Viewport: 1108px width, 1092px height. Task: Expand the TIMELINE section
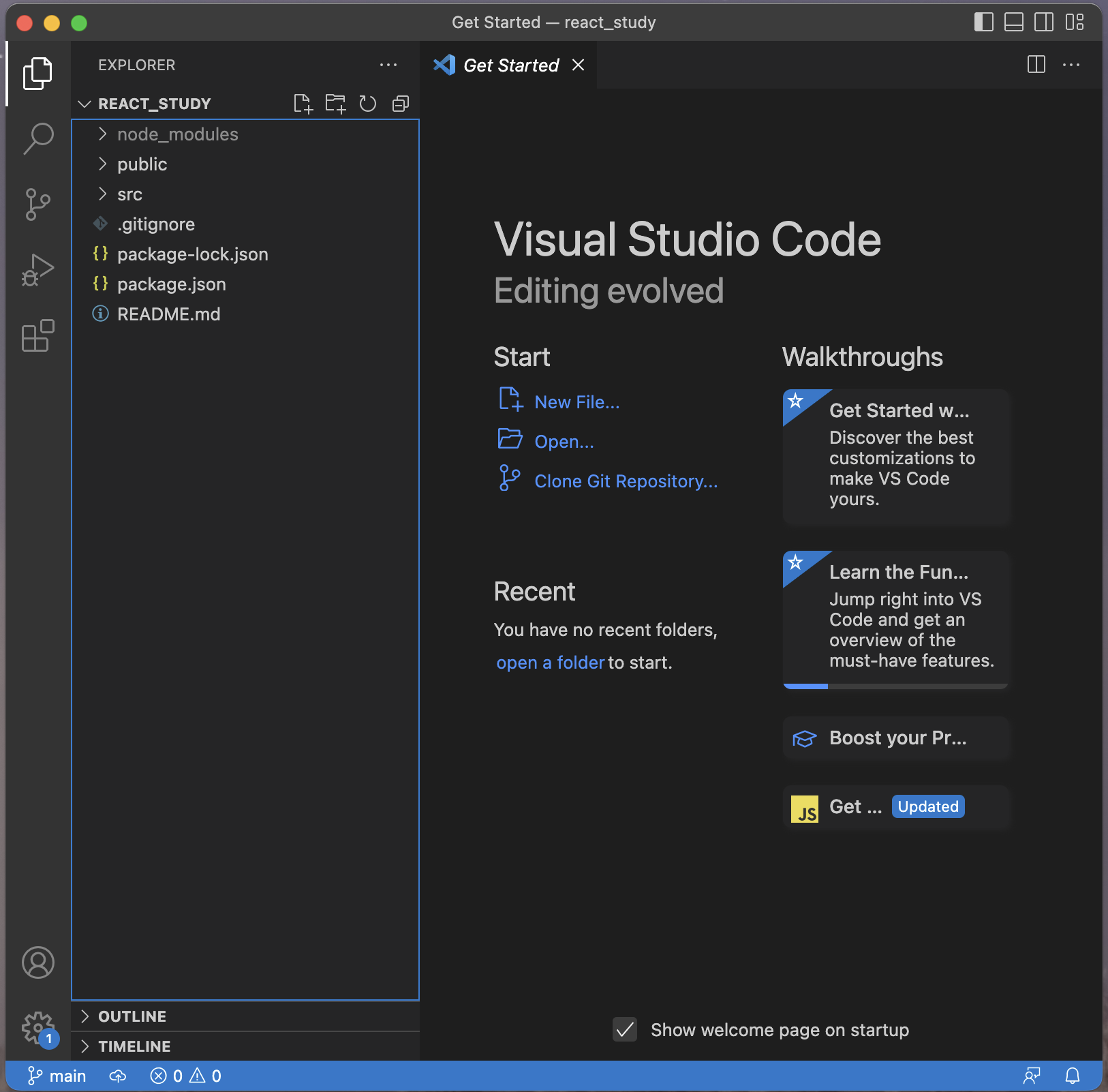coord(245,1046)
